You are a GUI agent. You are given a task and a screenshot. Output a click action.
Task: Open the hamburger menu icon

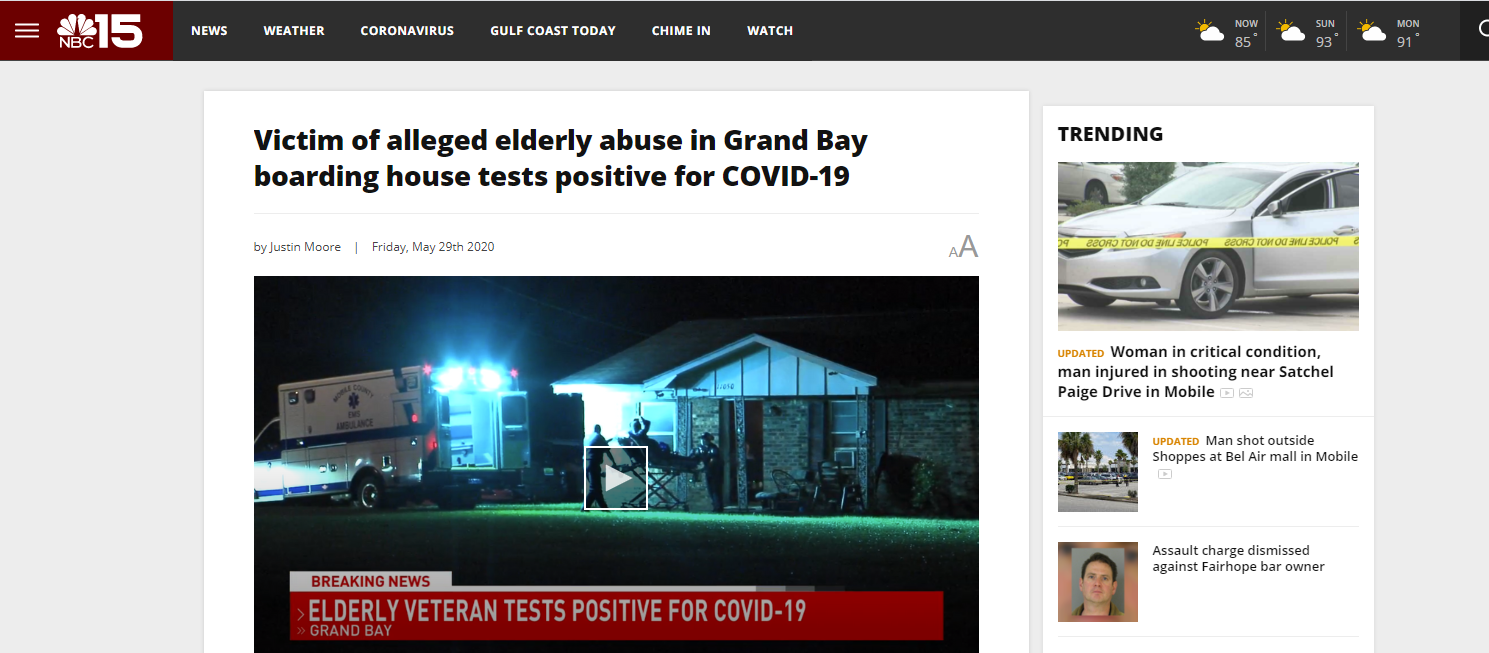click(x=27, y=31)
